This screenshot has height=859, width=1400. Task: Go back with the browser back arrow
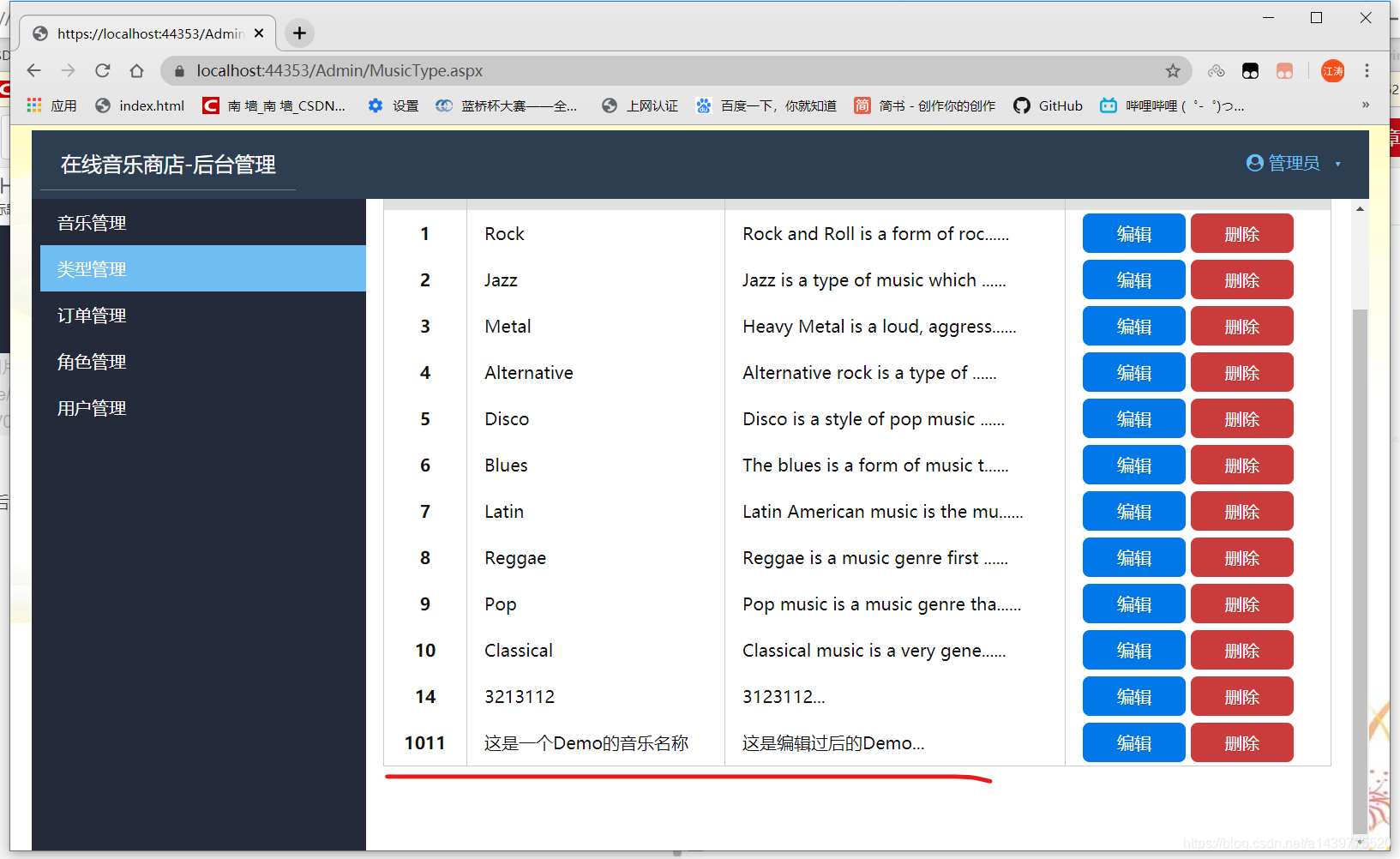34,70
